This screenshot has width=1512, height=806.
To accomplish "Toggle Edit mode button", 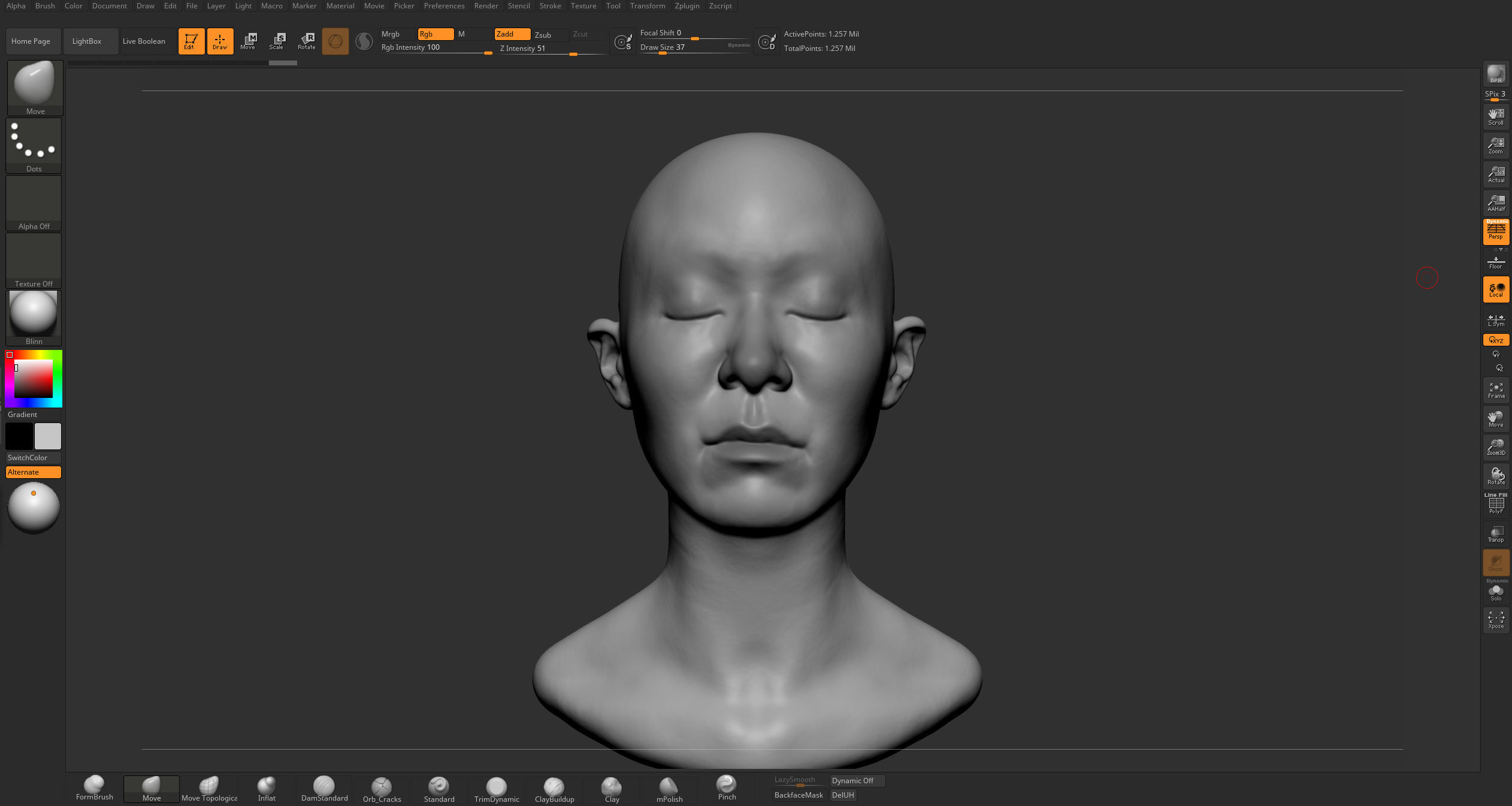I will coord(191,41).
